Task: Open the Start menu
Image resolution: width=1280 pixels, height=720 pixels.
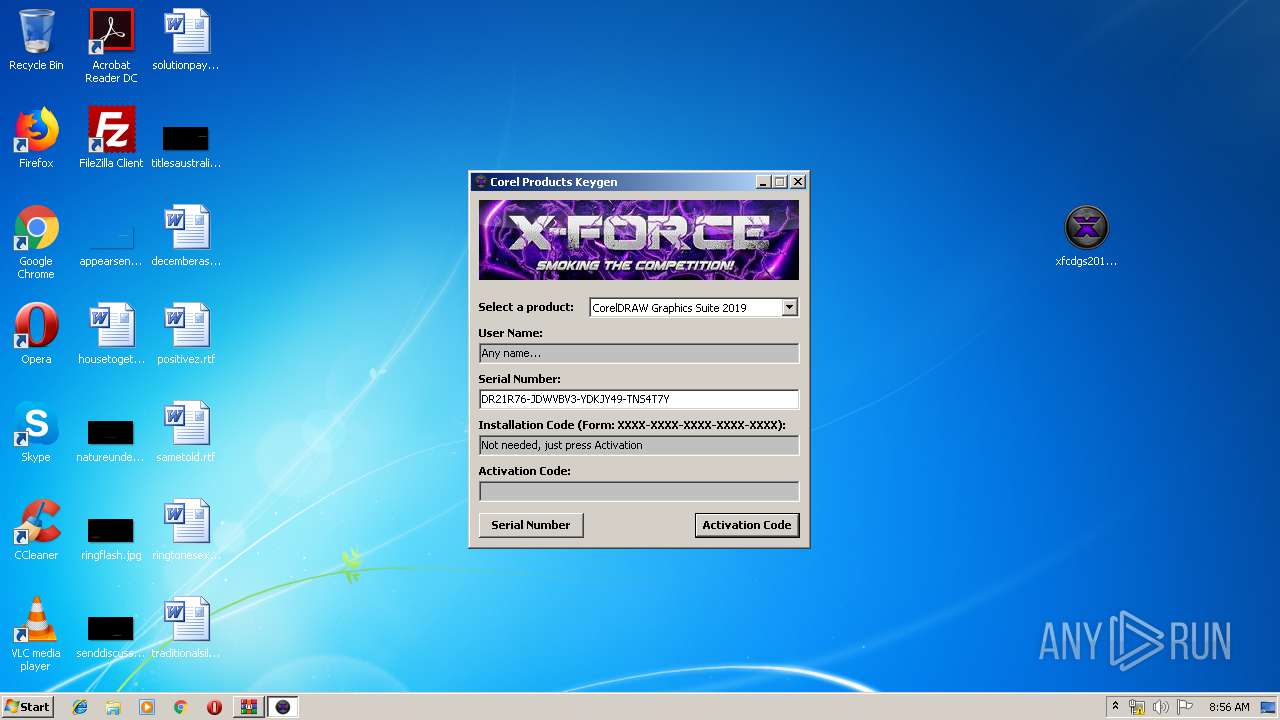Action: [x=28, y=707]
